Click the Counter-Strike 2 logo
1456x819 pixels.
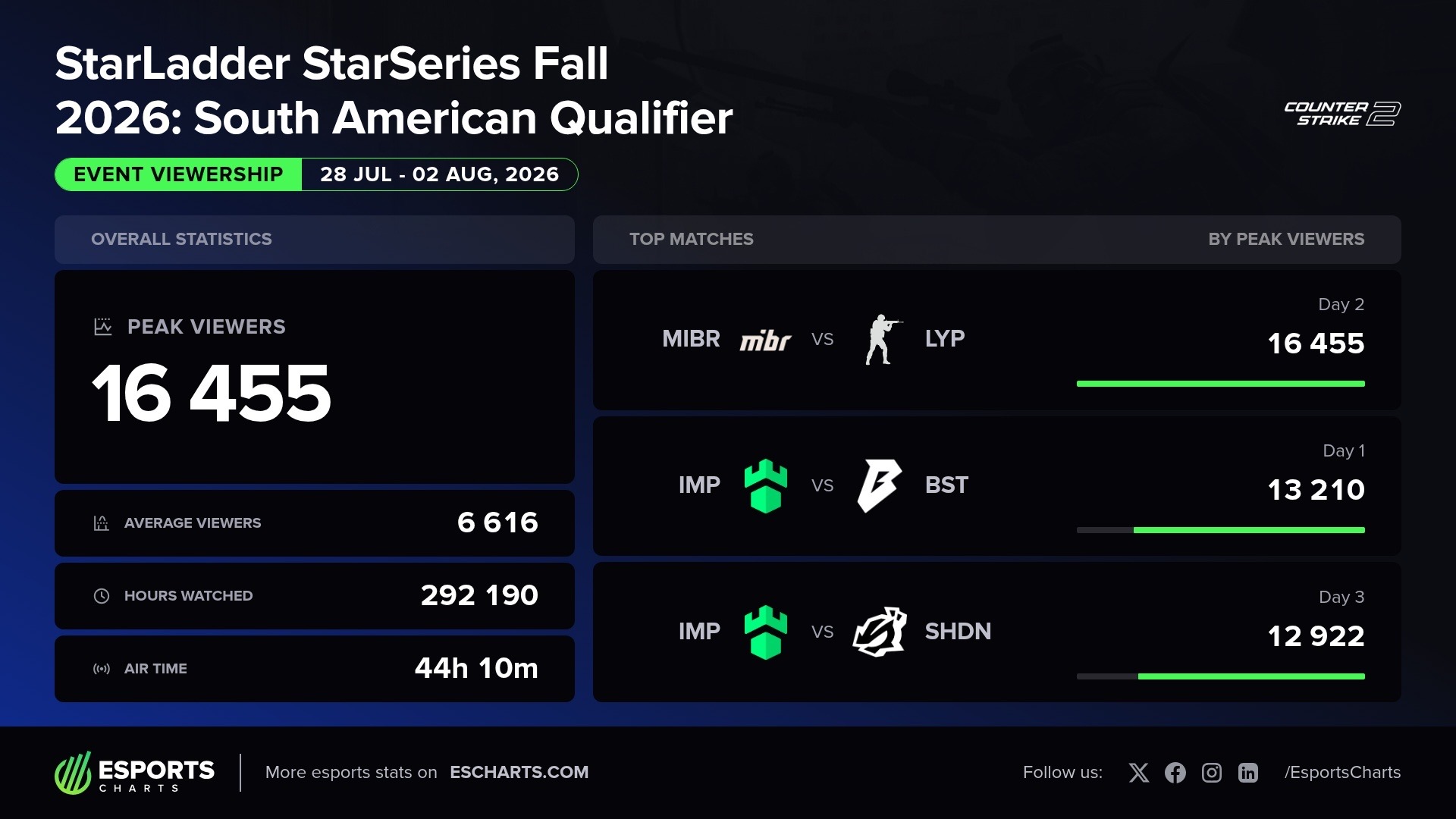pos(1342,114)
